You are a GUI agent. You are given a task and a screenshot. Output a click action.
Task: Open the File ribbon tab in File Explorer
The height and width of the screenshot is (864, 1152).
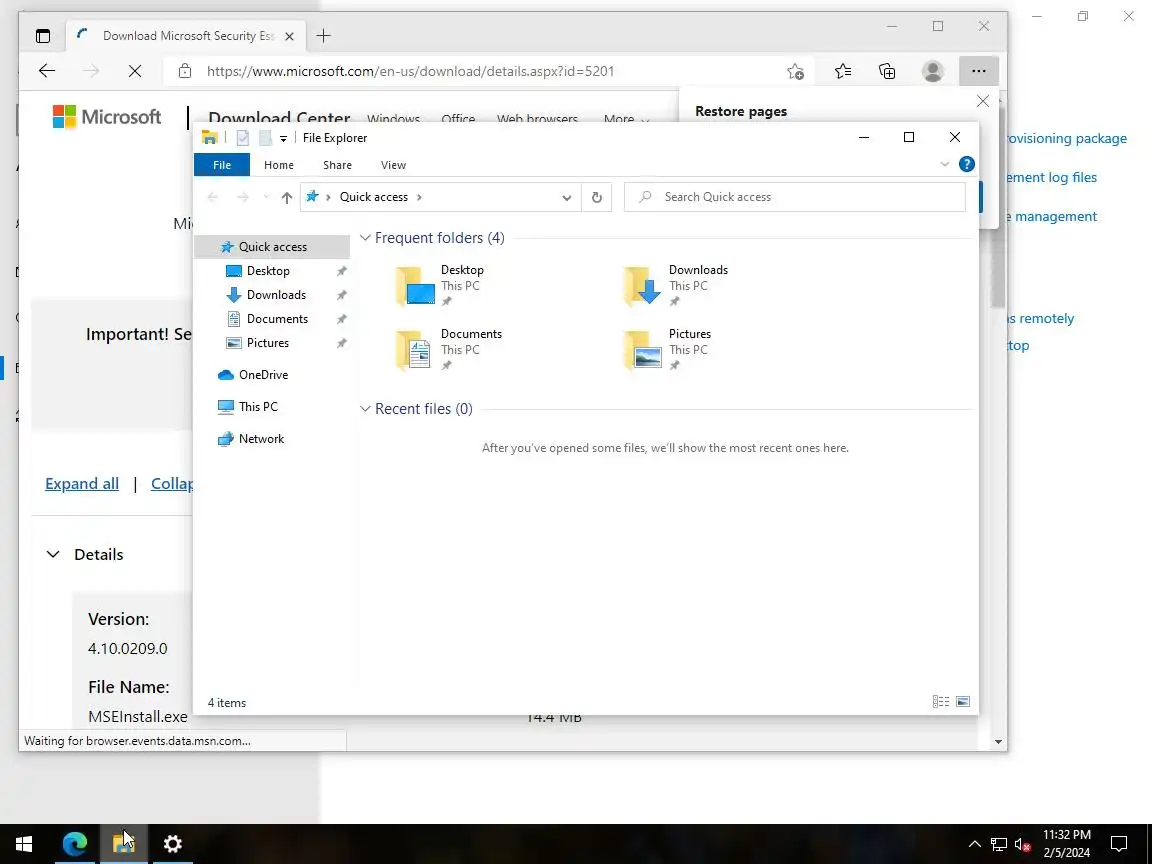222,165
